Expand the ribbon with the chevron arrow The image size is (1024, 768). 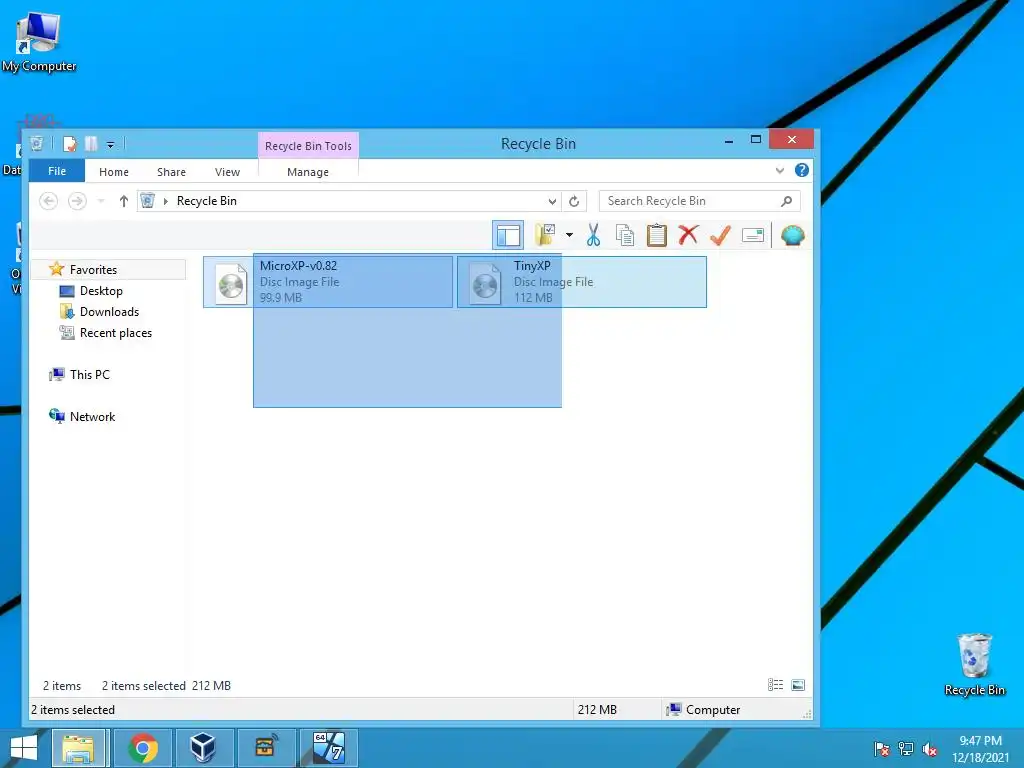779,170
